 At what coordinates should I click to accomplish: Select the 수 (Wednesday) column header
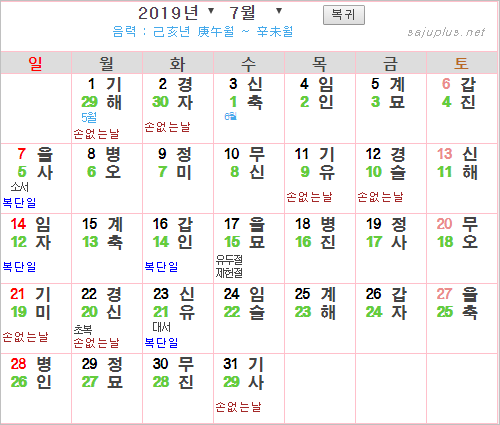[x=249, y=63]
